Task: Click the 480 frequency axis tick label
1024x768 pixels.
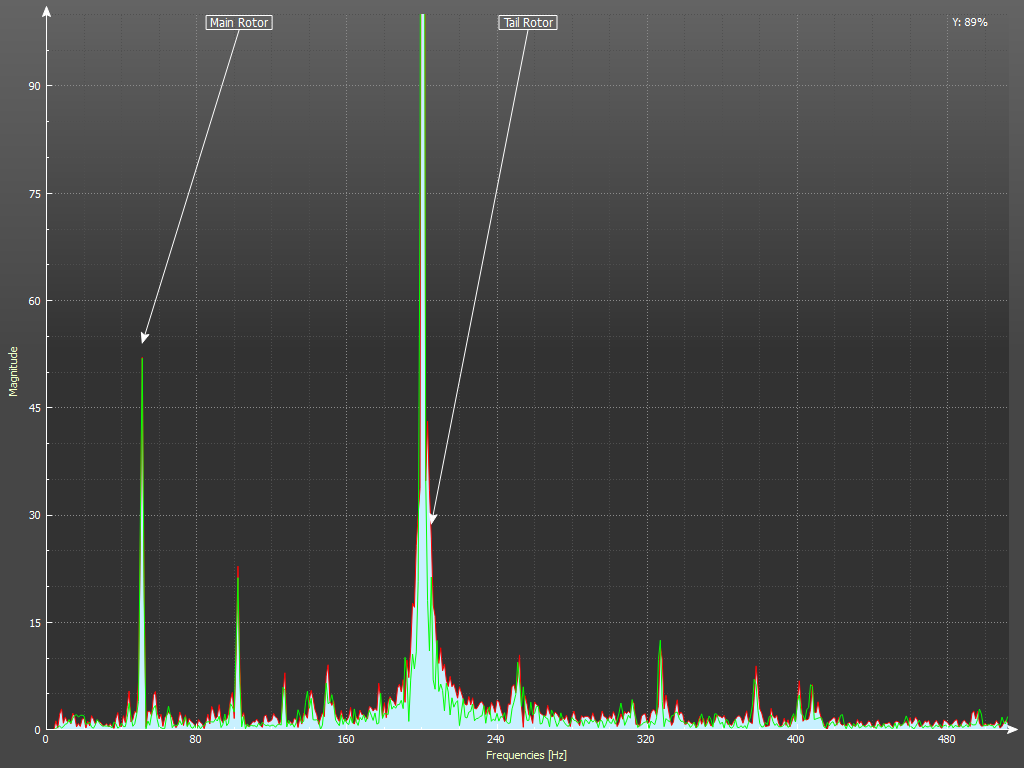Action: [x=945, y=740]
